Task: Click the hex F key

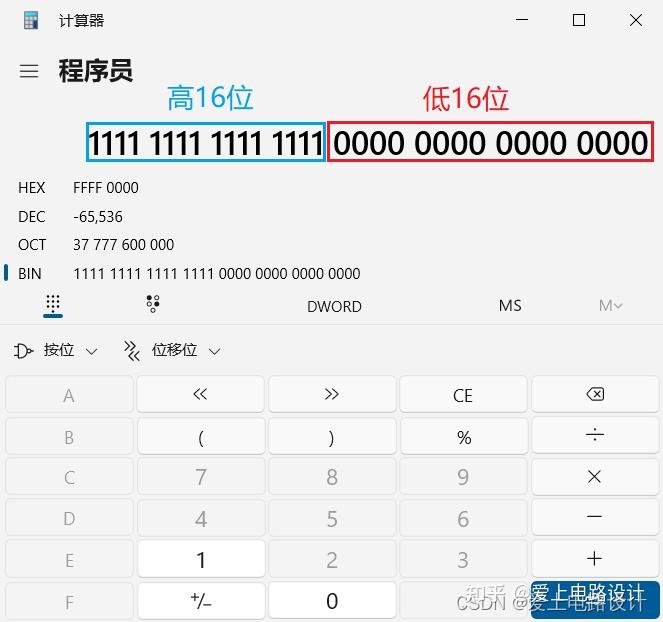Action: (69, 600)
